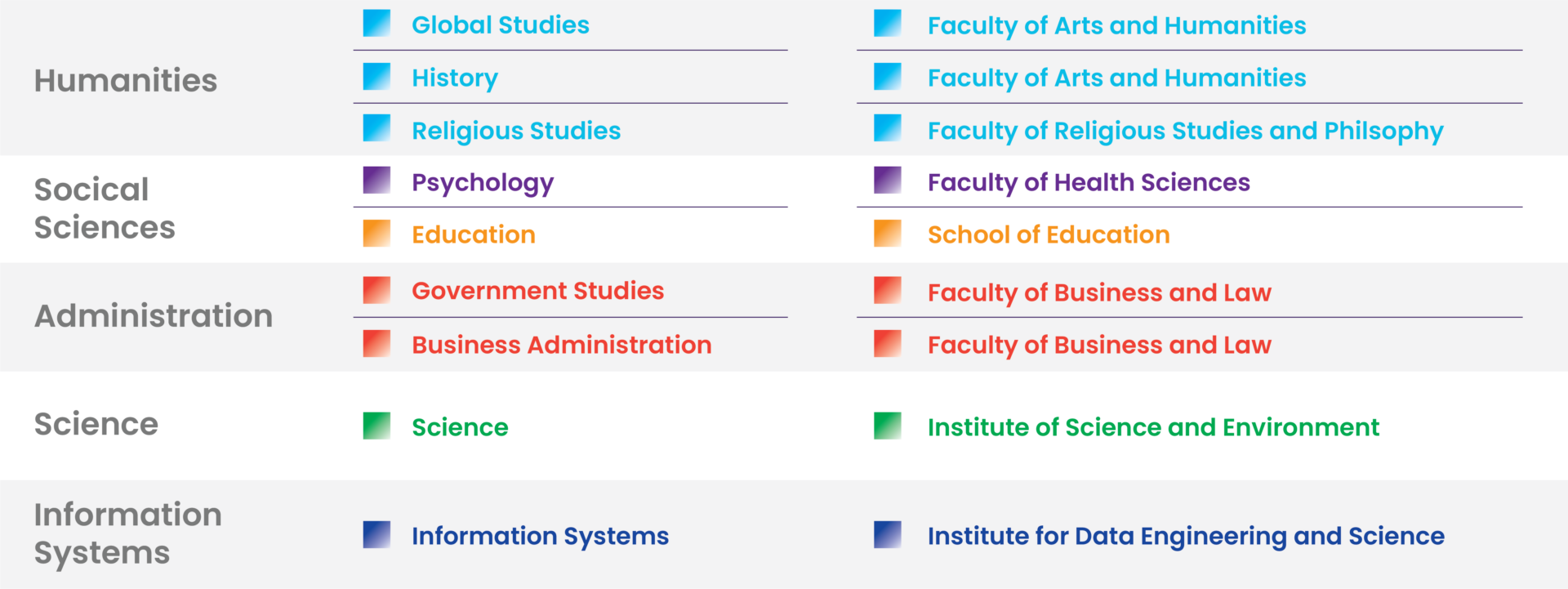Open Faculty of Religious Studies and Philsophy
Screen dimensions: 1568x589
pyautogui.click(x=1185, y=131)
